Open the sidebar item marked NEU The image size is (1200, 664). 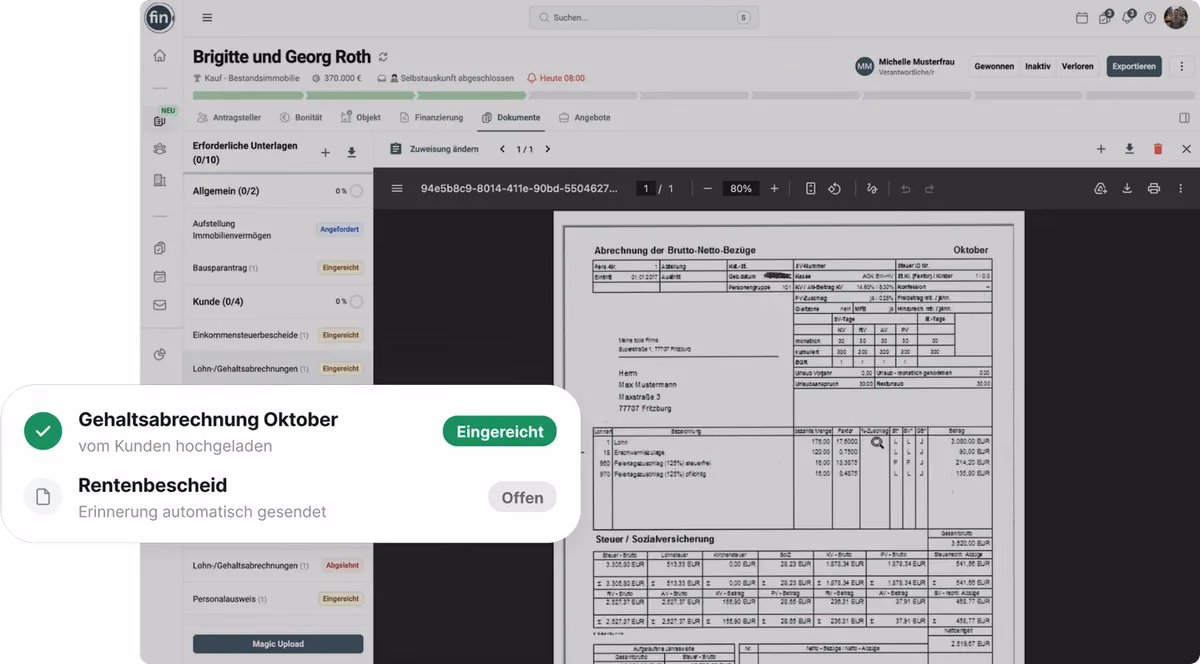tap(160, 120)
